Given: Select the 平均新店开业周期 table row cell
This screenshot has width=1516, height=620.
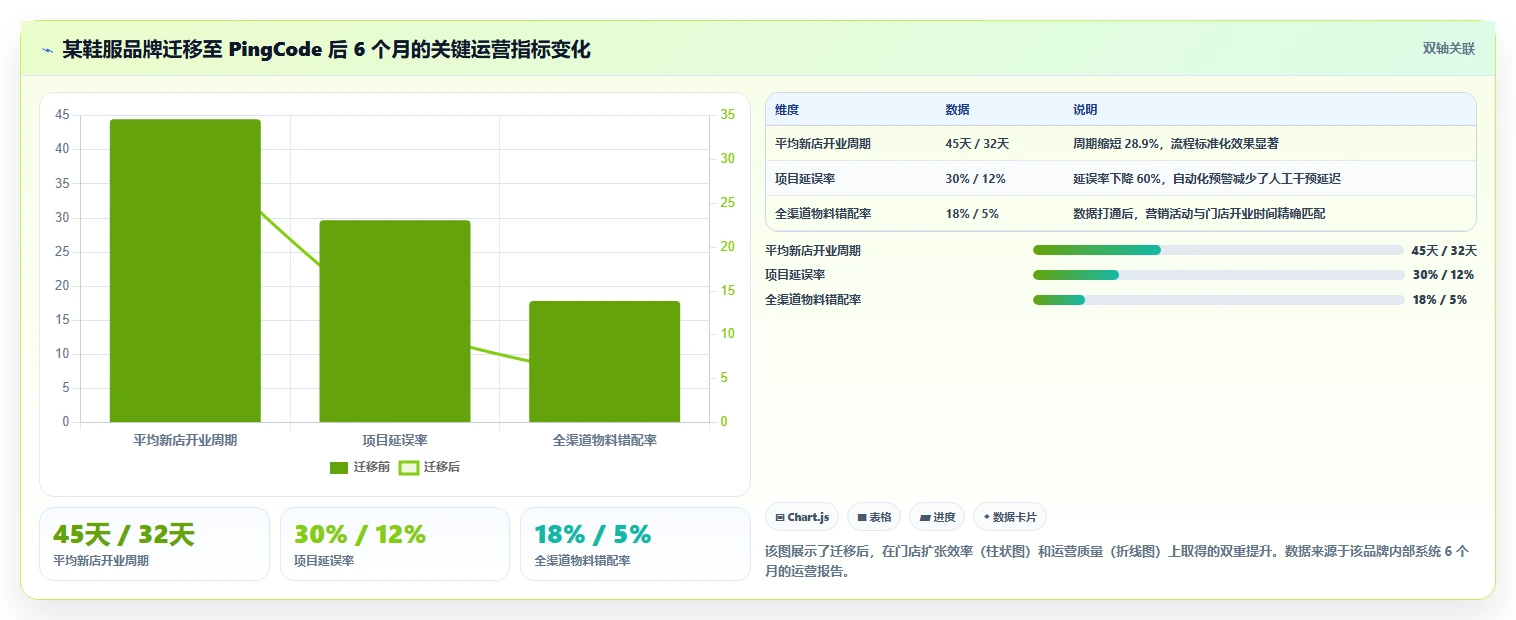Looking at the screenshot, I should pos(850,144).
